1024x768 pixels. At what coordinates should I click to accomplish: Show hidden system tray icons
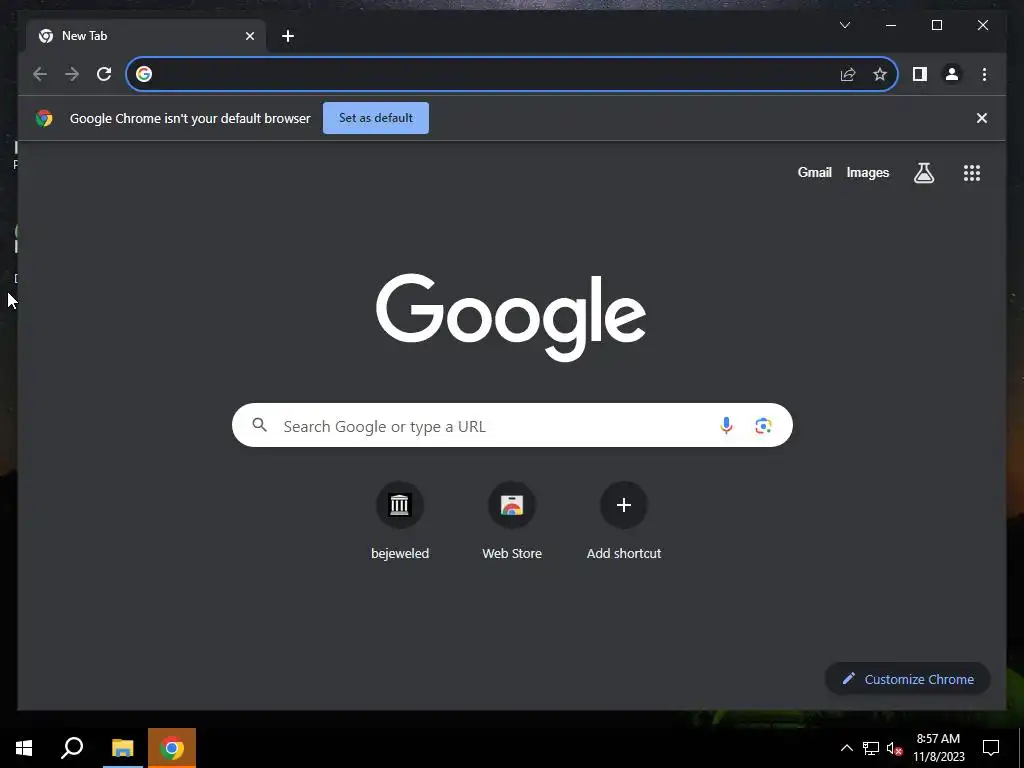[846, 748]
